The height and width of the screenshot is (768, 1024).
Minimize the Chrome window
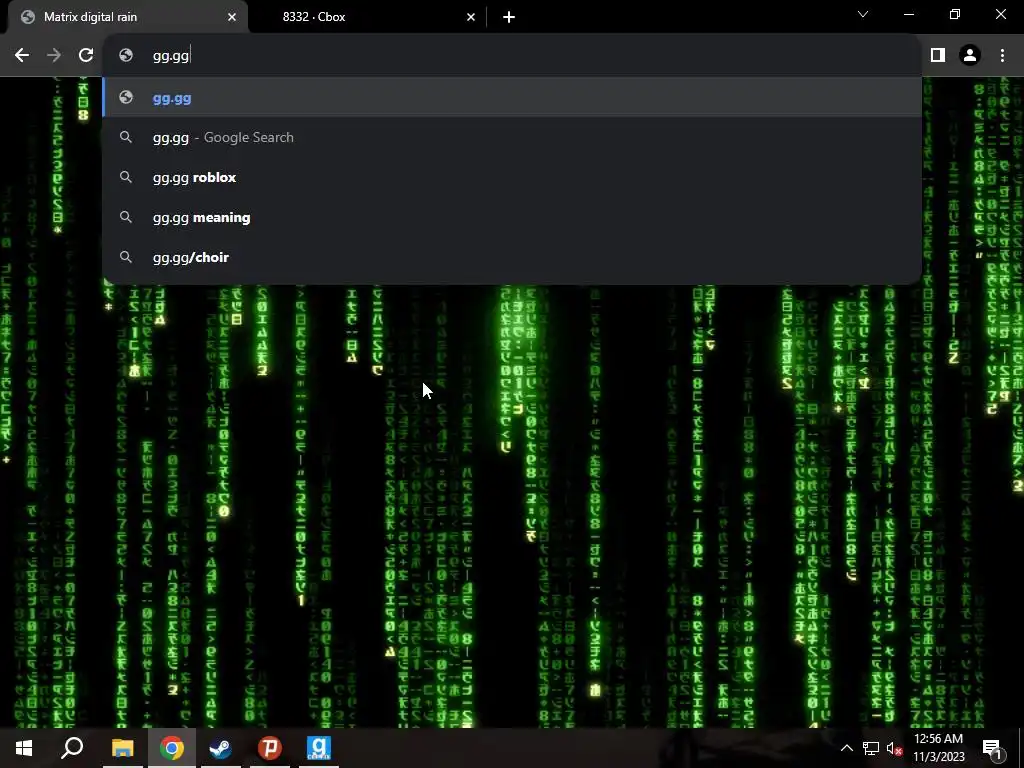[909, 14]
